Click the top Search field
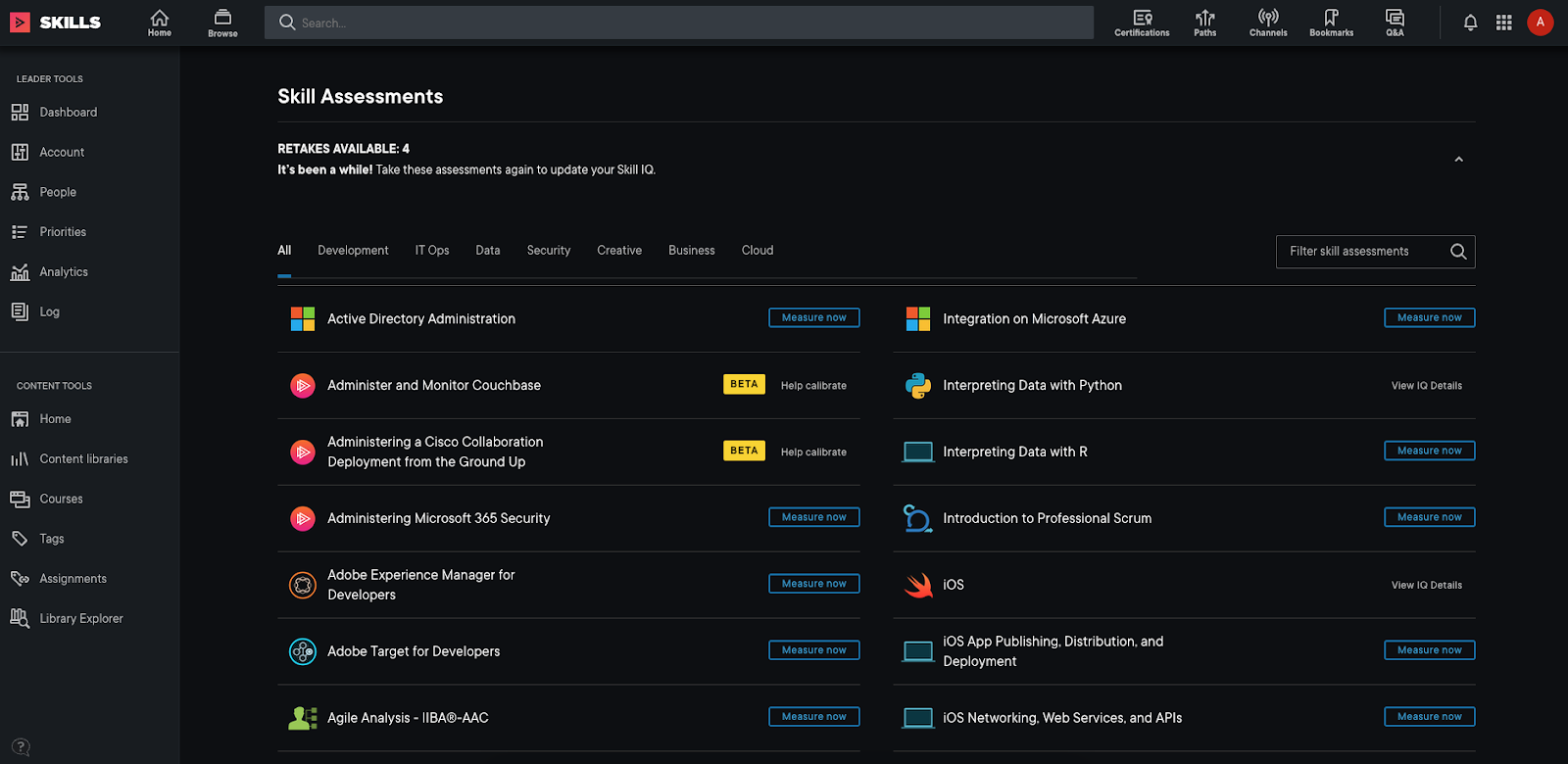 (679, 23)
